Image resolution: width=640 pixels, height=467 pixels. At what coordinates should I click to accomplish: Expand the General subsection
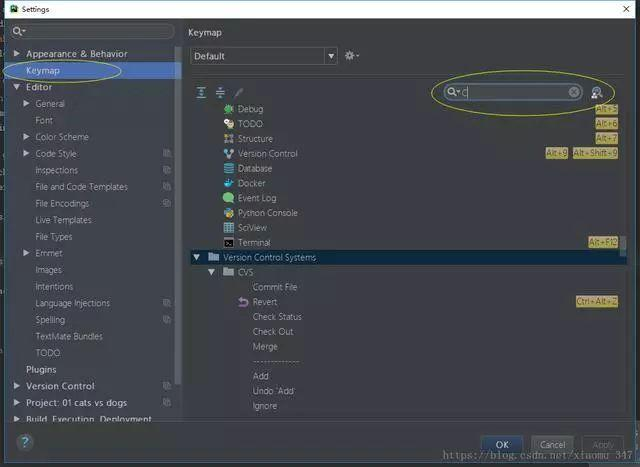click(26, 103)
